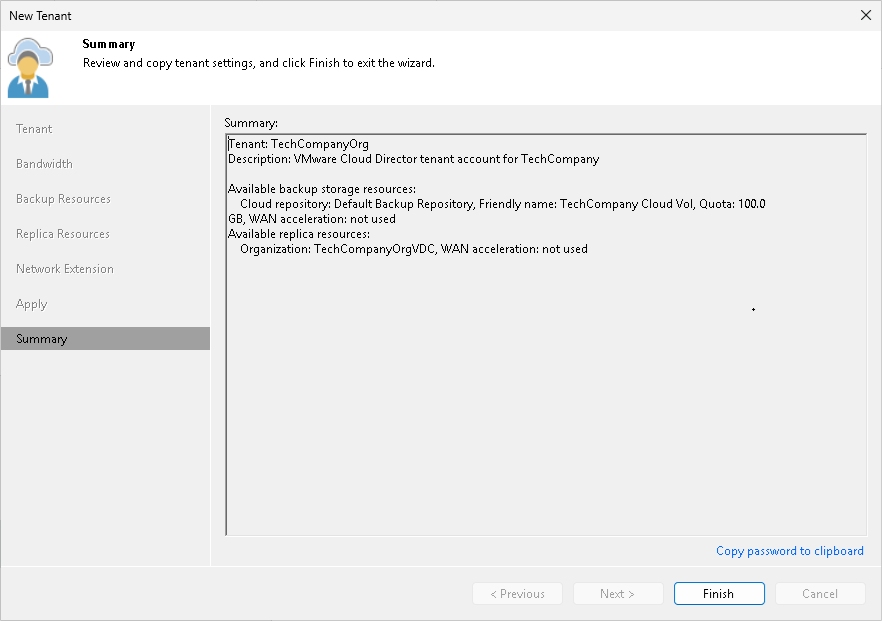This screenshot has width=882, height=621.
Task: Open the Bandwidth step
Action: tap(43, 163)
